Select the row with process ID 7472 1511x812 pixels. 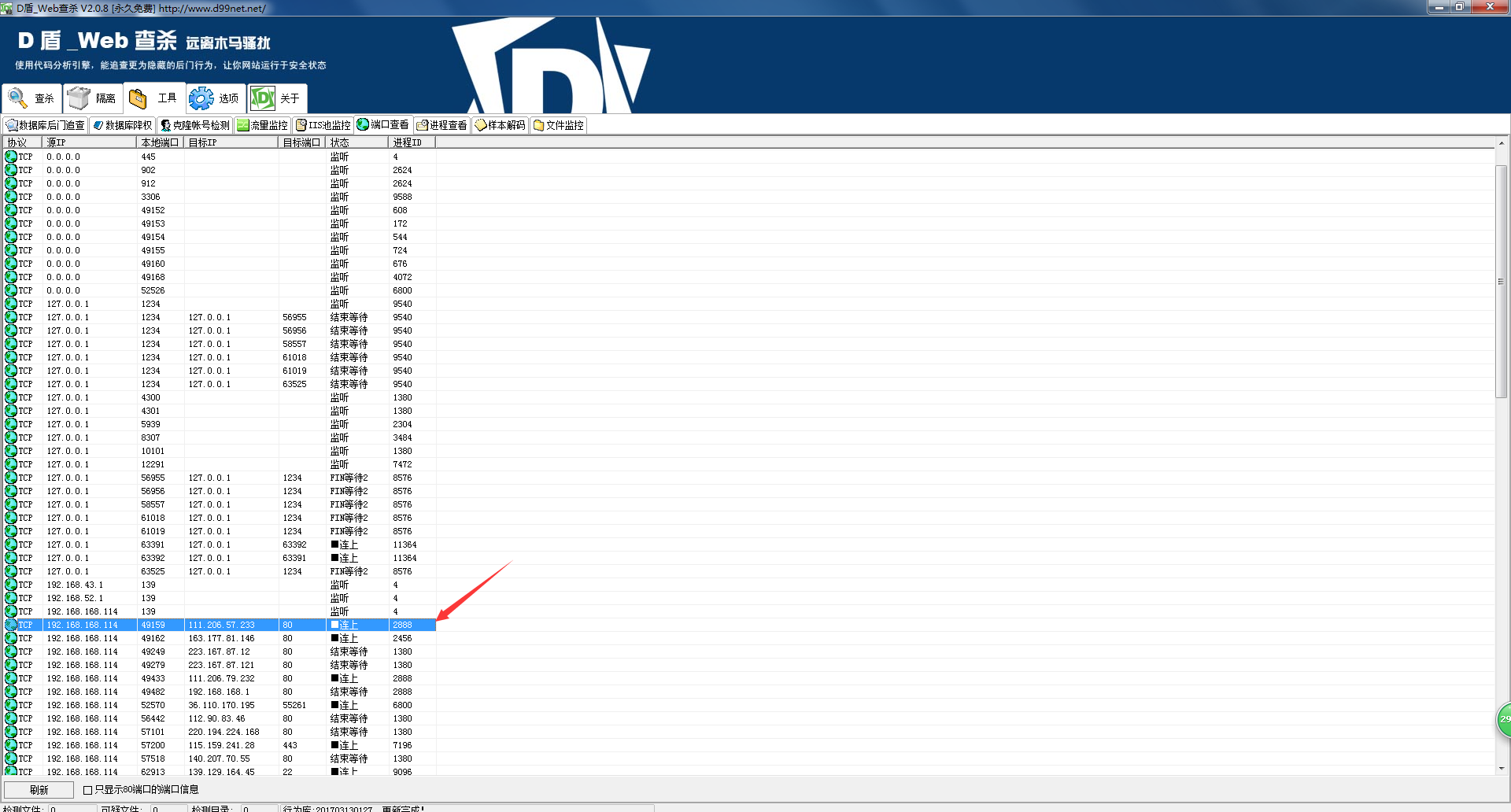[220, 464]
